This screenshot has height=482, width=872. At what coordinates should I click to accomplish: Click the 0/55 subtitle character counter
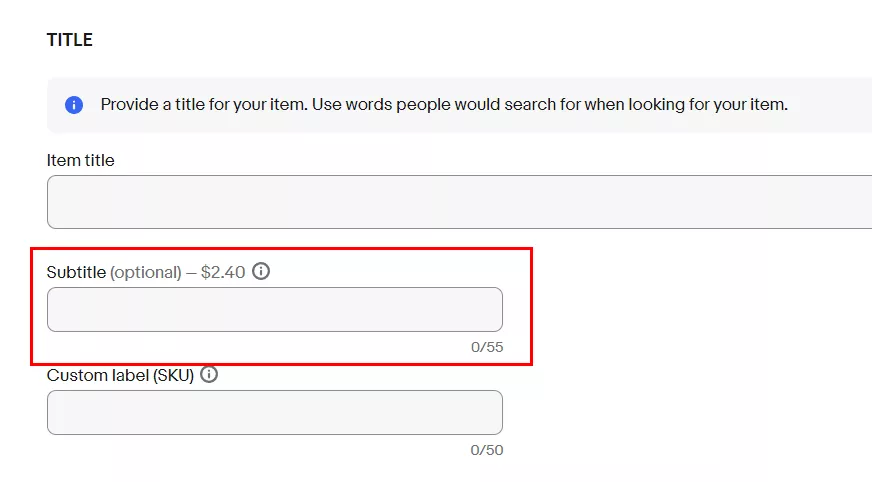pos(487,347)
